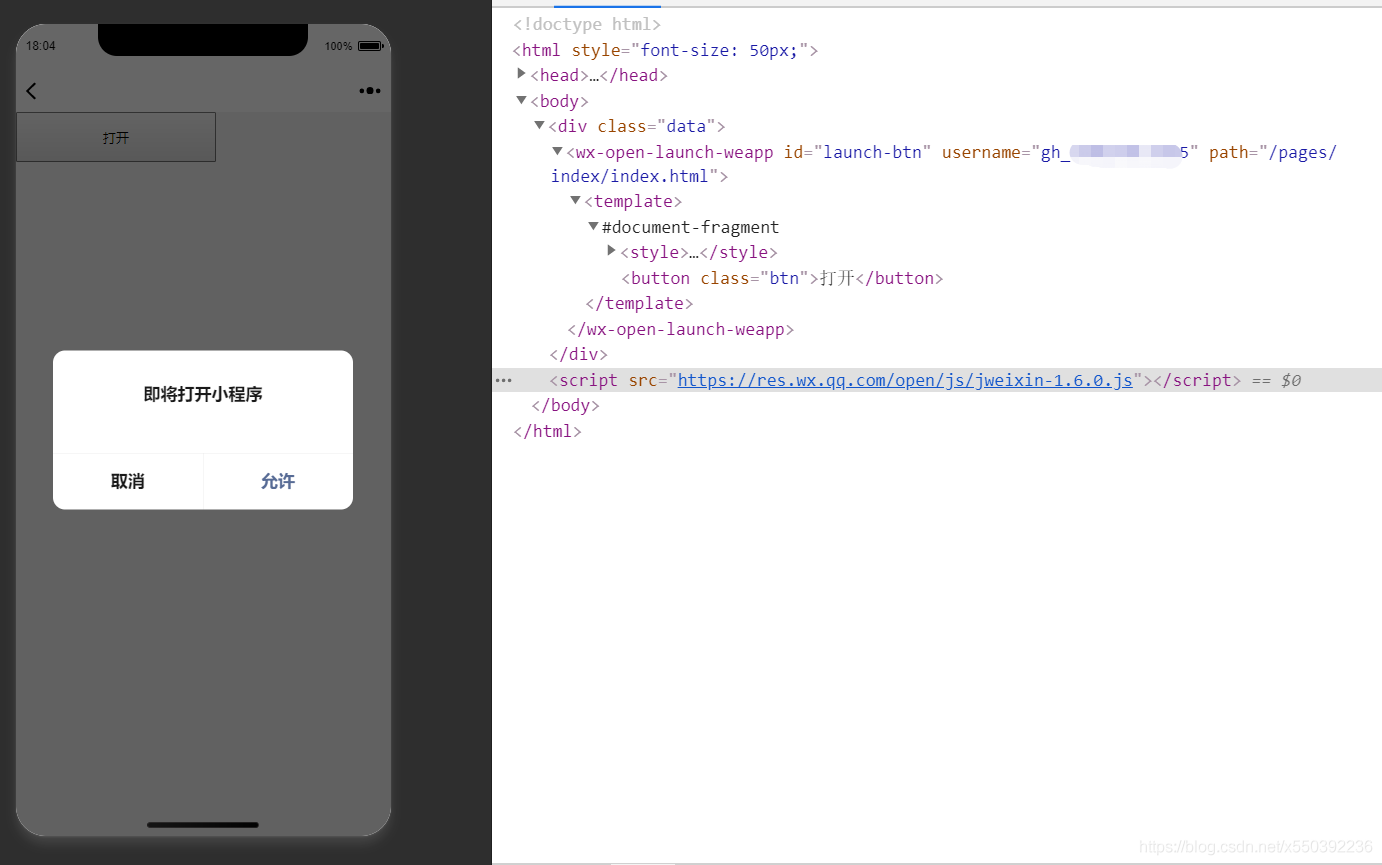Collapse the wx-open-launch-weapp element
1382x865 pixels.
click(557, 151)
